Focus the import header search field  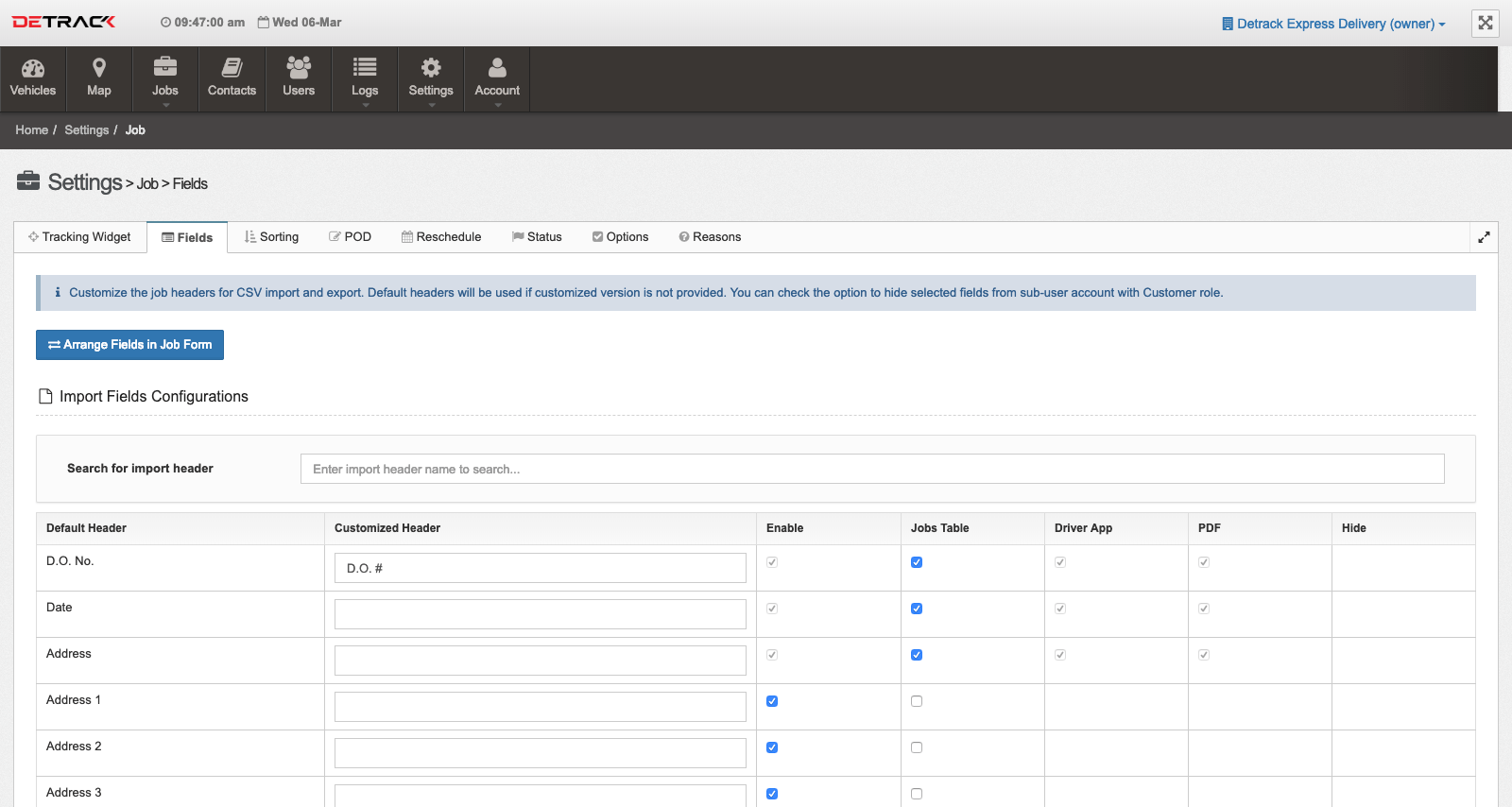coord(872,469)
